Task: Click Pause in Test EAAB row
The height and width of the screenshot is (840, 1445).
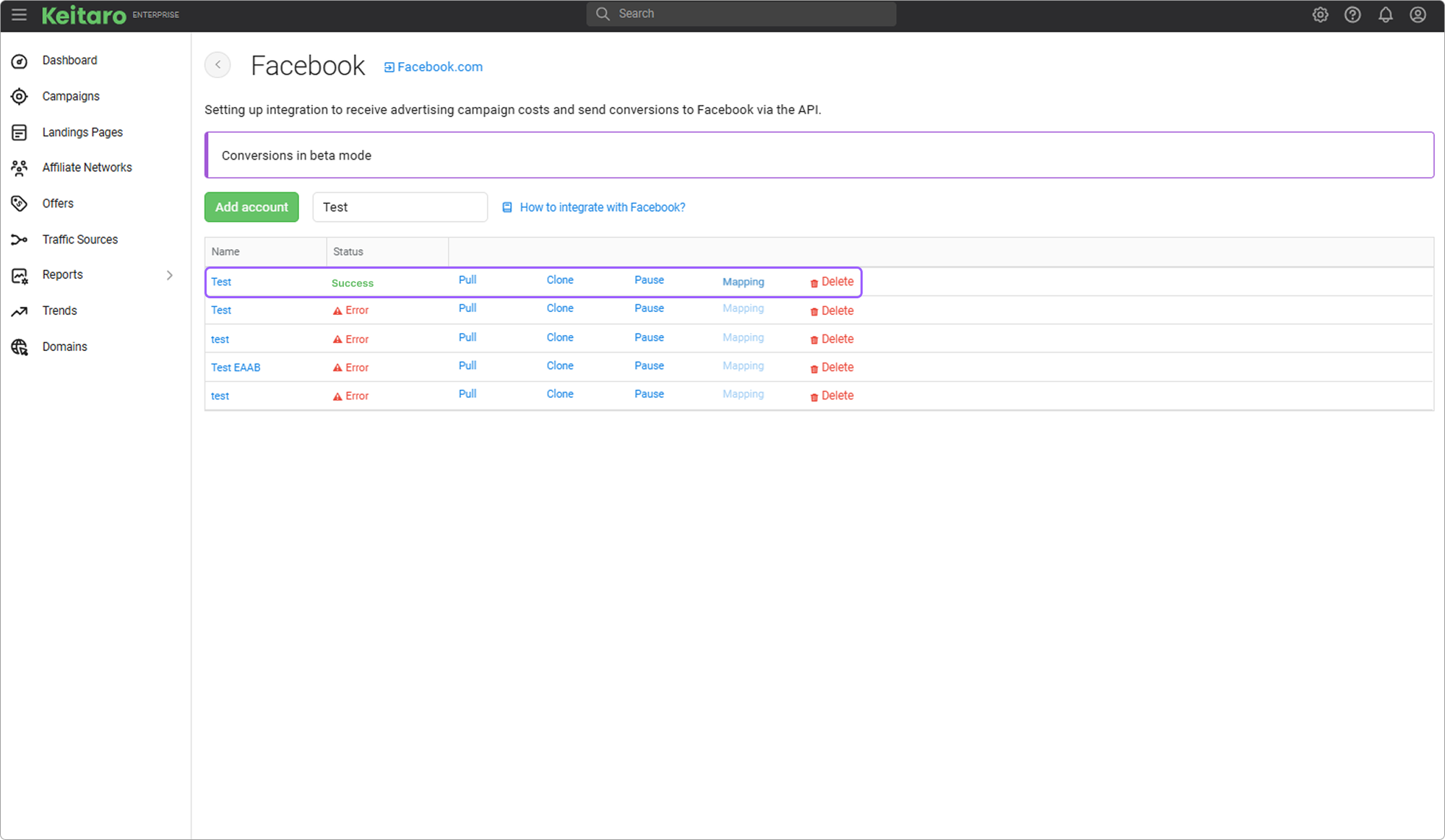Action: (649, 366)
